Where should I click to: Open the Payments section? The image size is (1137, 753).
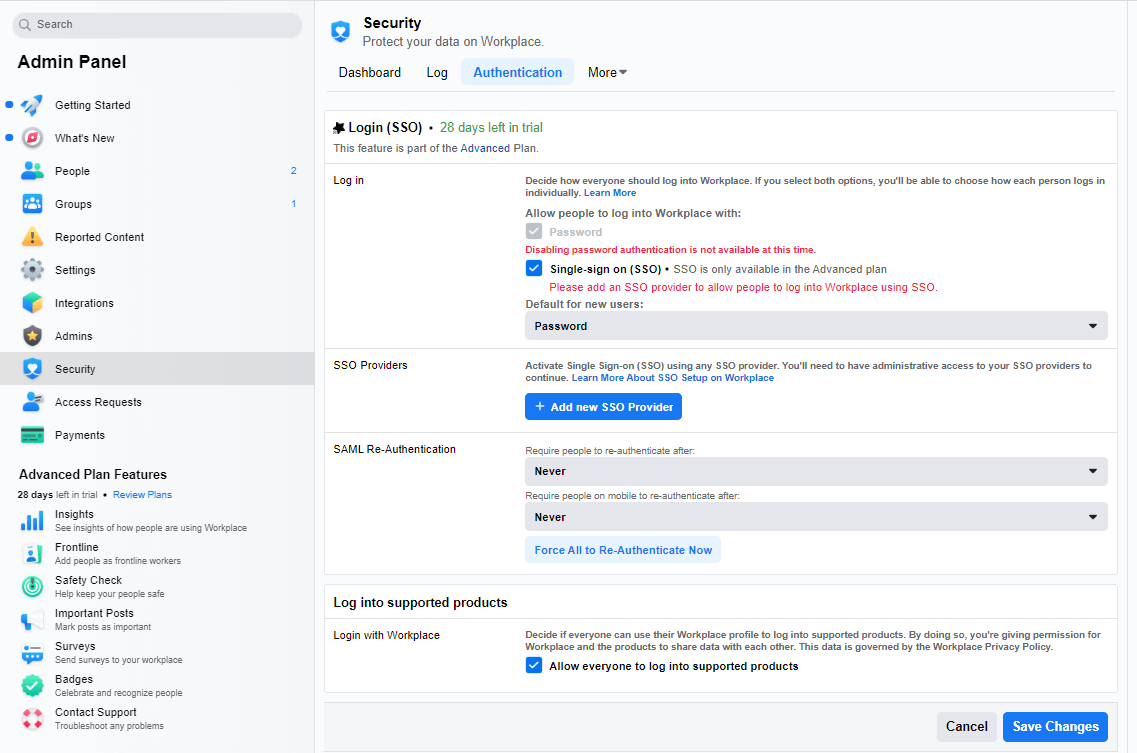(x=157, y=435)
